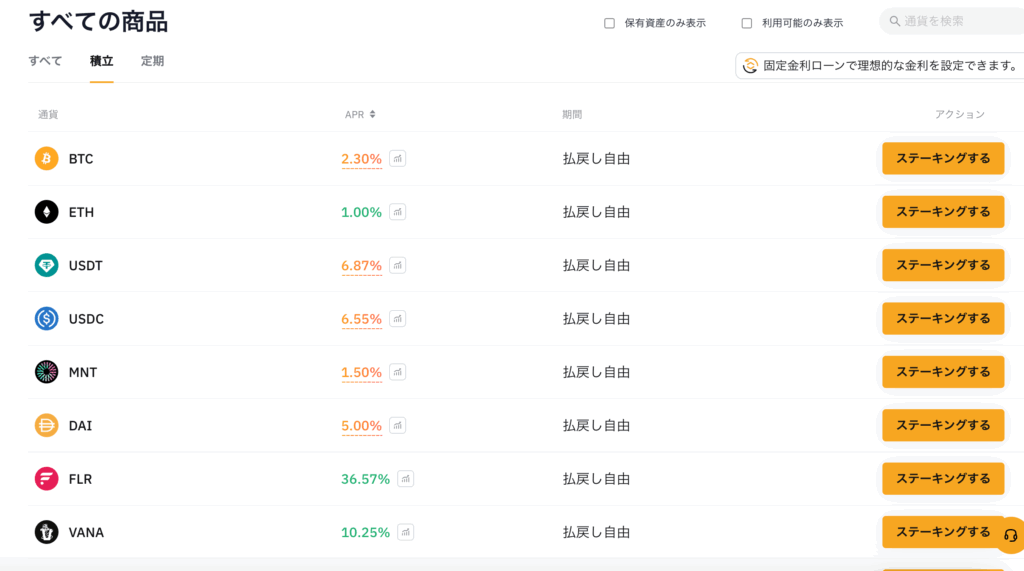Click ステーキングする for DAI
The width and height of the screenshot is (1024, 571).
(x=943, y=425)
